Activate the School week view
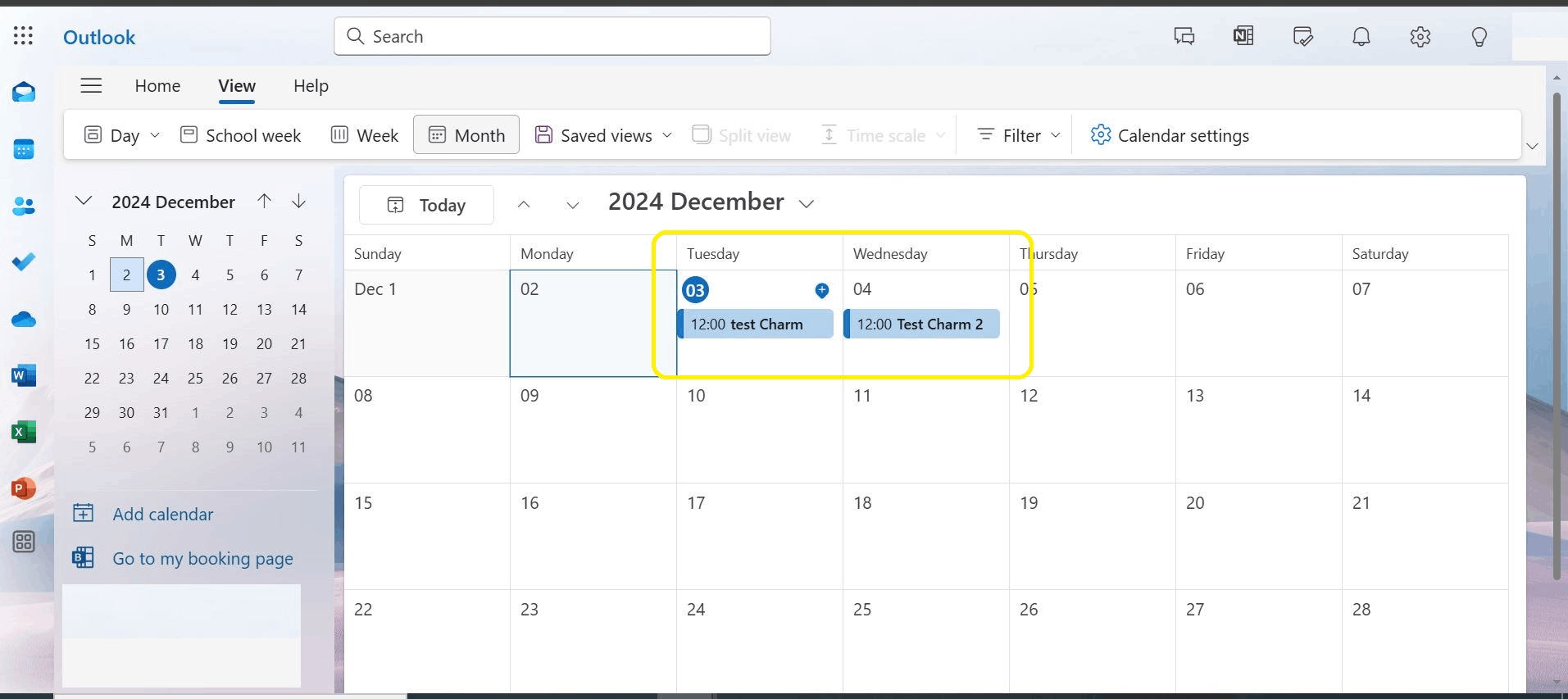 point(240,134)
